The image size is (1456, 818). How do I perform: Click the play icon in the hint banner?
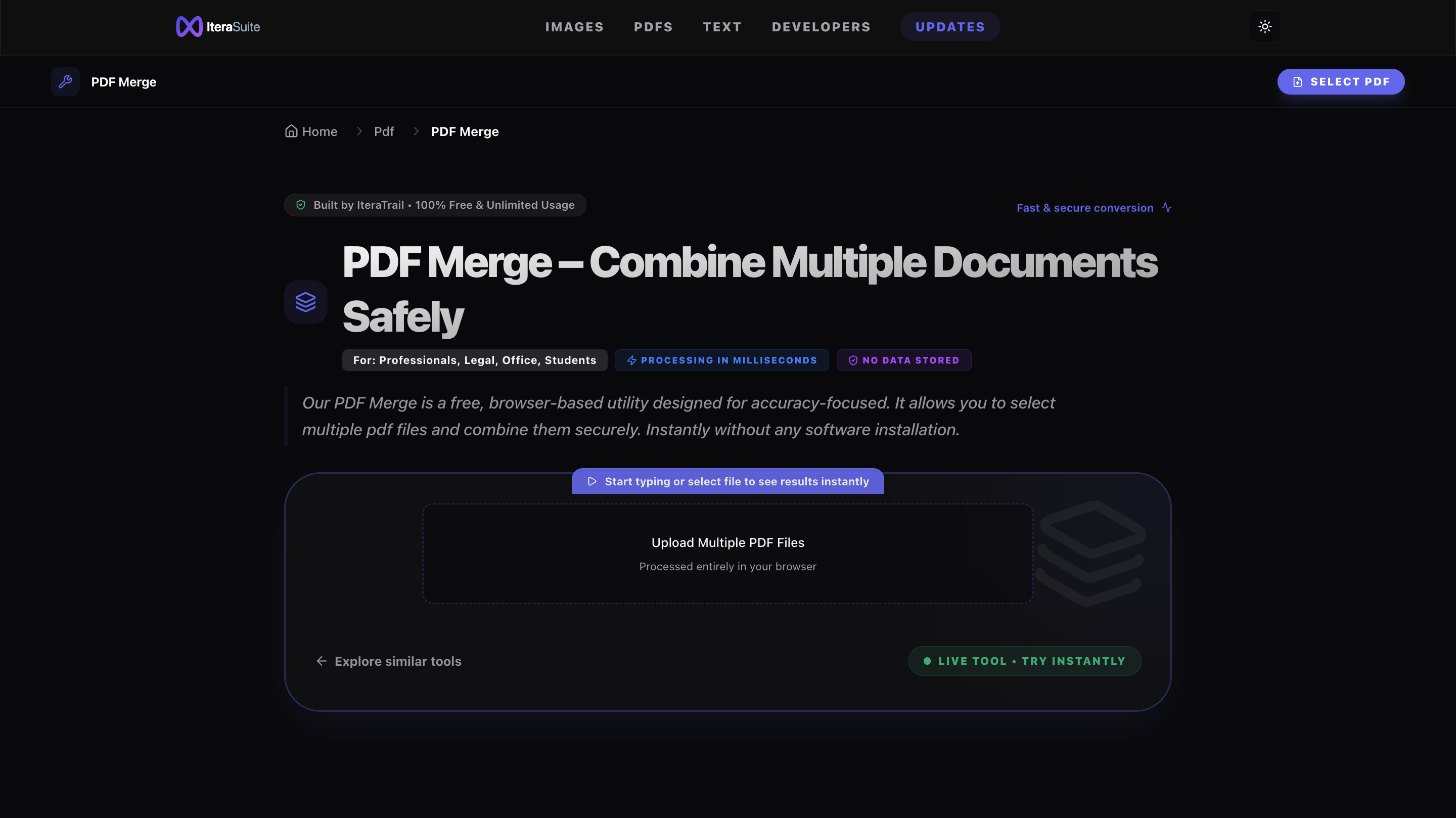pos(592,481)
